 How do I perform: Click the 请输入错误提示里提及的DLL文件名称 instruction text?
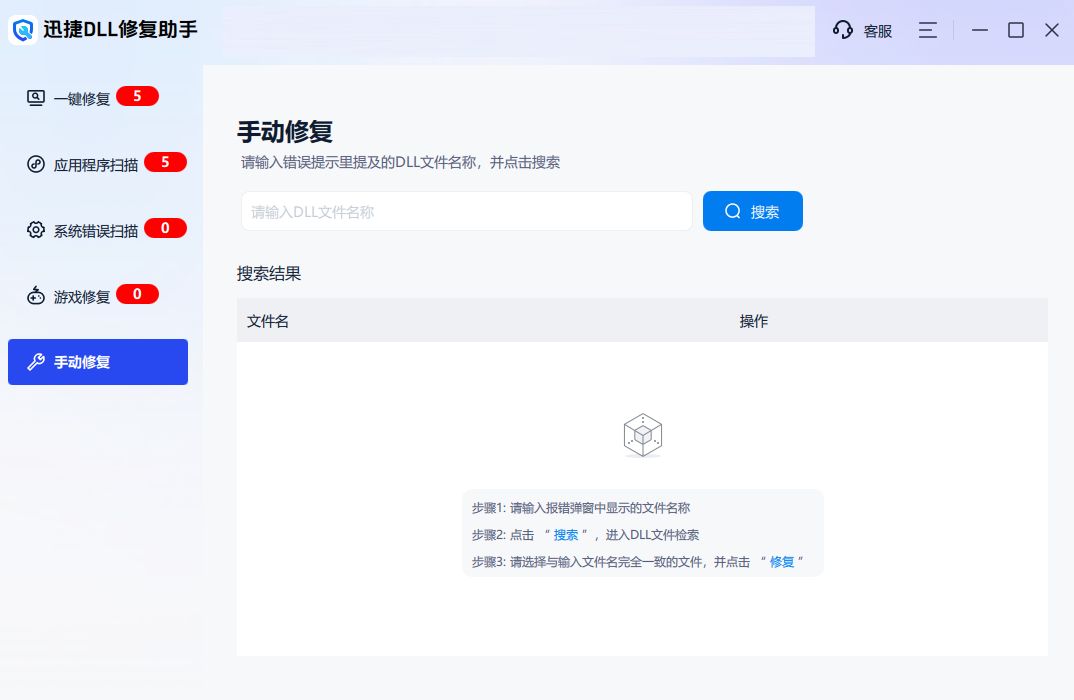pos(401,162)
